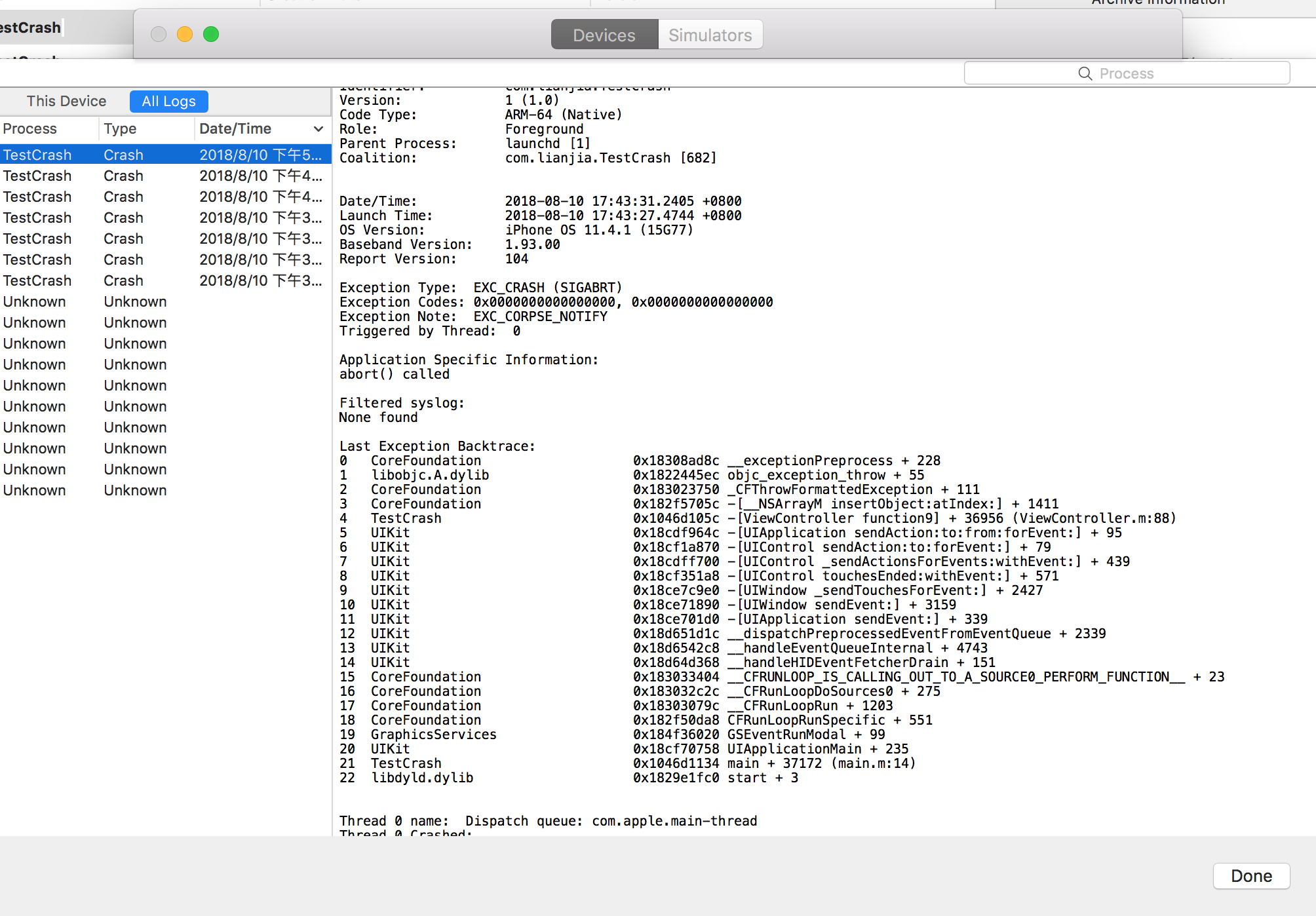Click backtrace frame 22 libdyld.dylib start line
This screenshot has width=1316, height=916.
569,778
